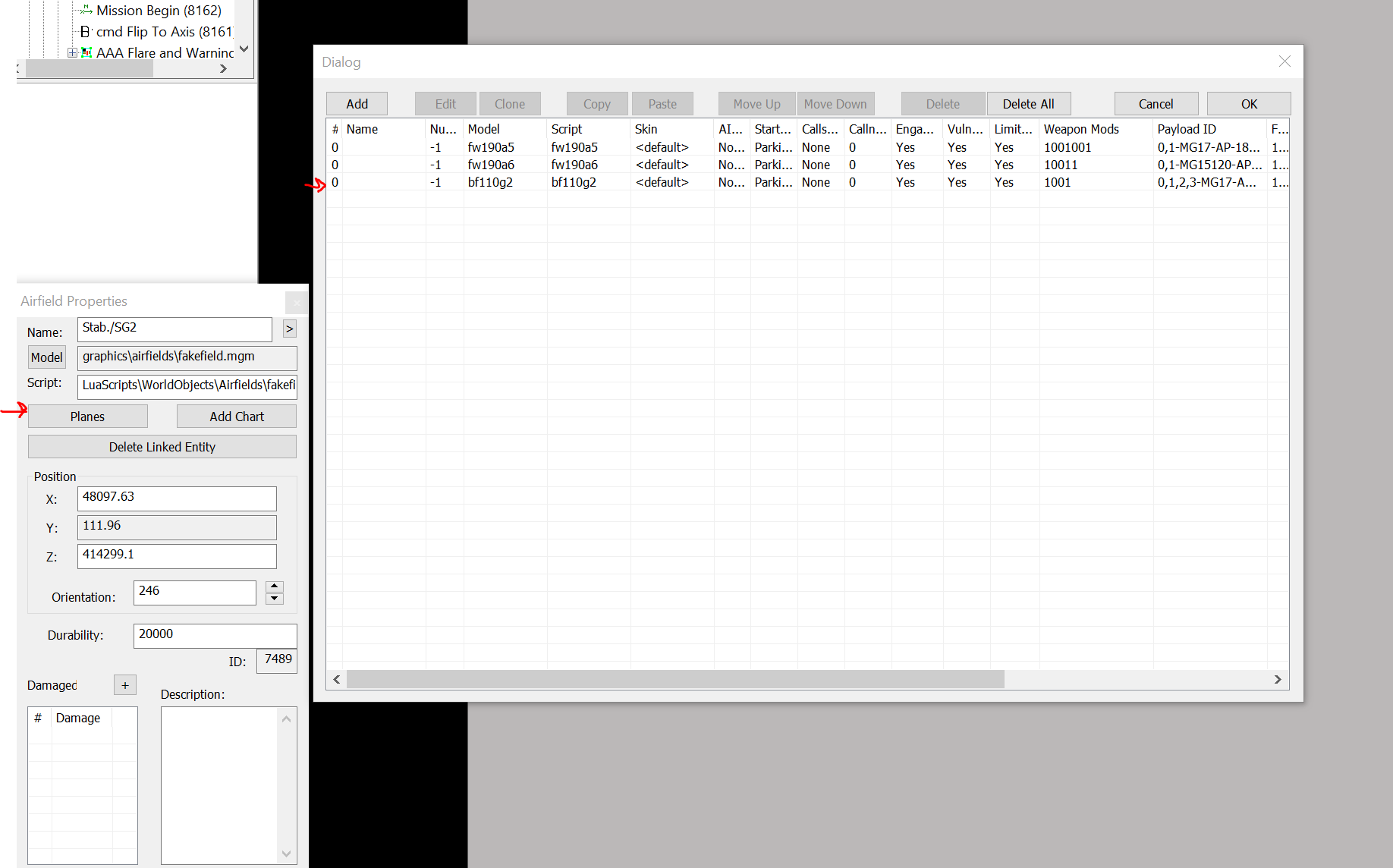
Task: Click the tree view down scroll arrow
Action: (244, 49)
